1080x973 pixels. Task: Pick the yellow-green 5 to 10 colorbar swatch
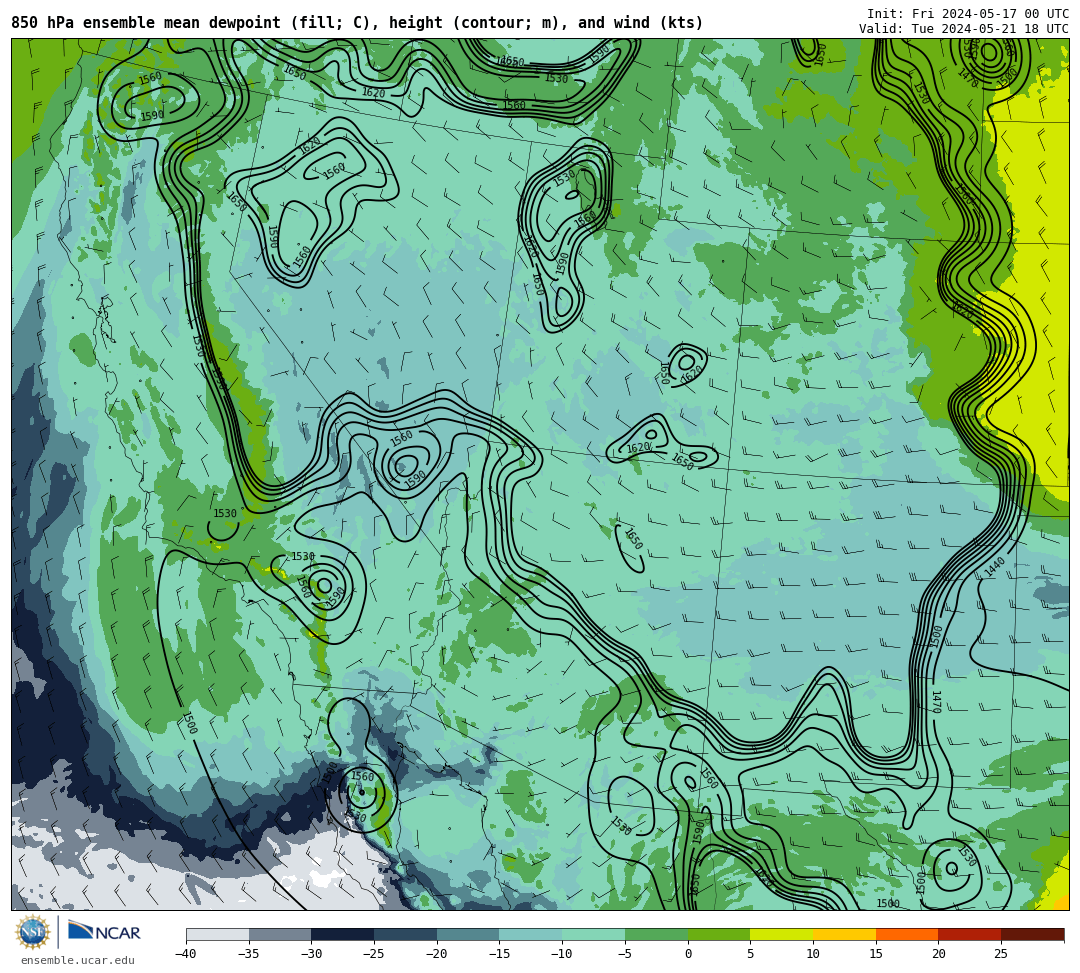(782, 934)
